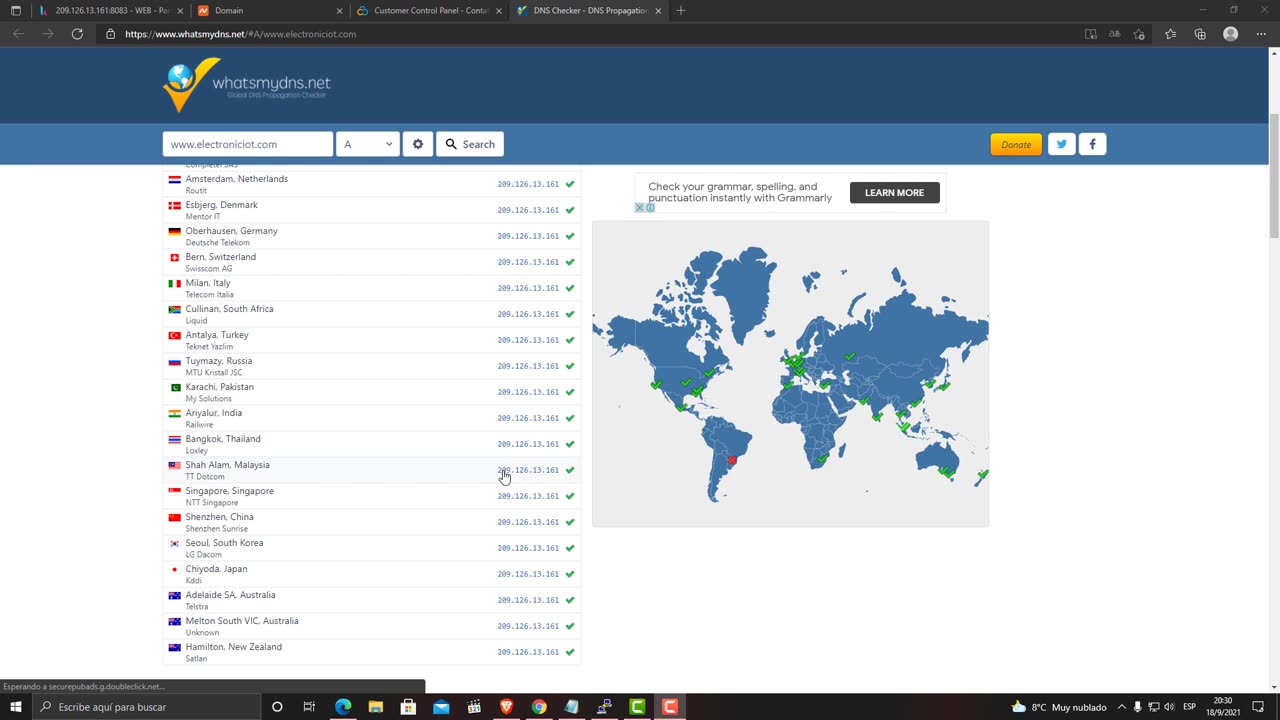1280x720 pixels.
Task: Open Microsoft Edge from taskbar
Action: point(343,707)
